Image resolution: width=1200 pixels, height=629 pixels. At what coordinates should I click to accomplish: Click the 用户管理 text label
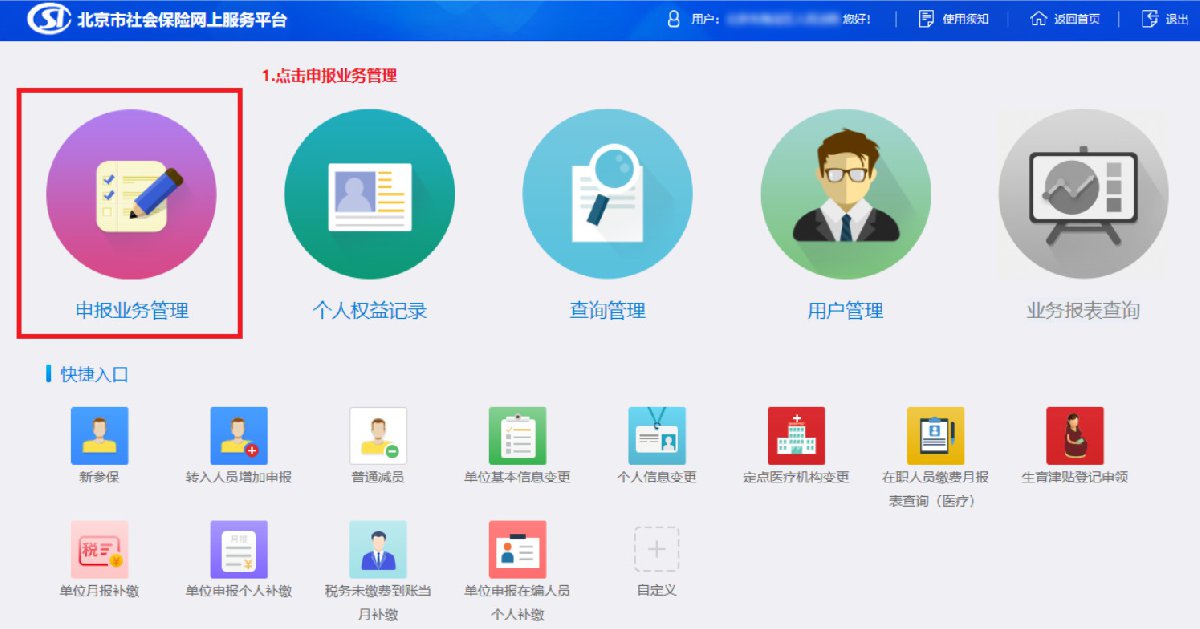[x=846, y=310]
